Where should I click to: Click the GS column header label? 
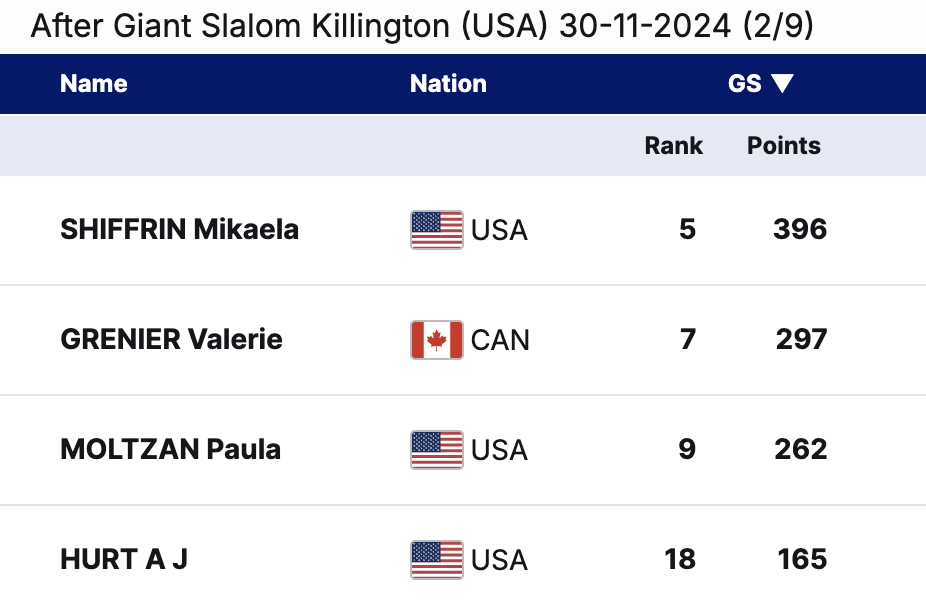click(x=745, y=84)
